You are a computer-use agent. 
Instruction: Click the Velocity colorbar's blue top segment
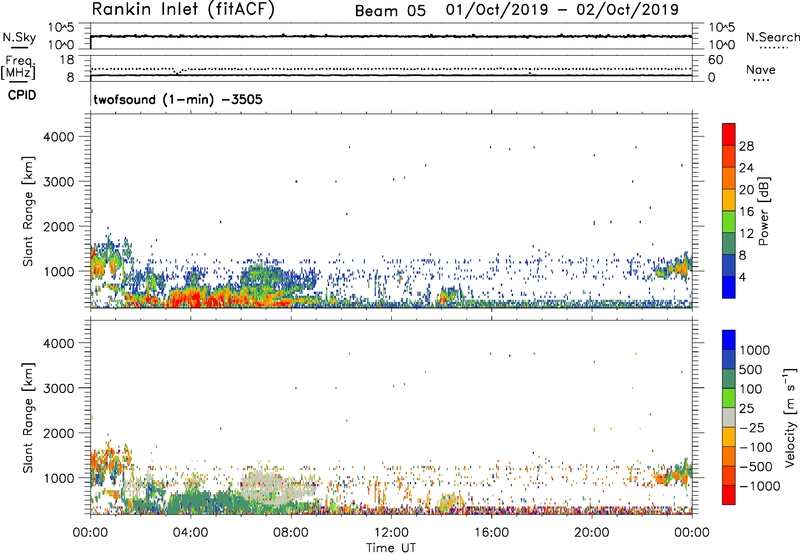729,340
